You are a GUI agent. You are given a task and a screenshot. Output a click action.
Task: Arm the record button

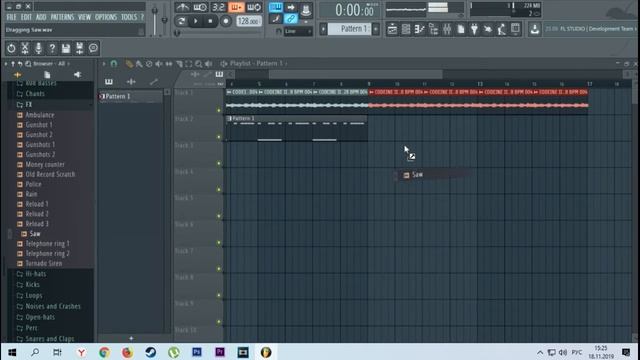pos(225,21)
